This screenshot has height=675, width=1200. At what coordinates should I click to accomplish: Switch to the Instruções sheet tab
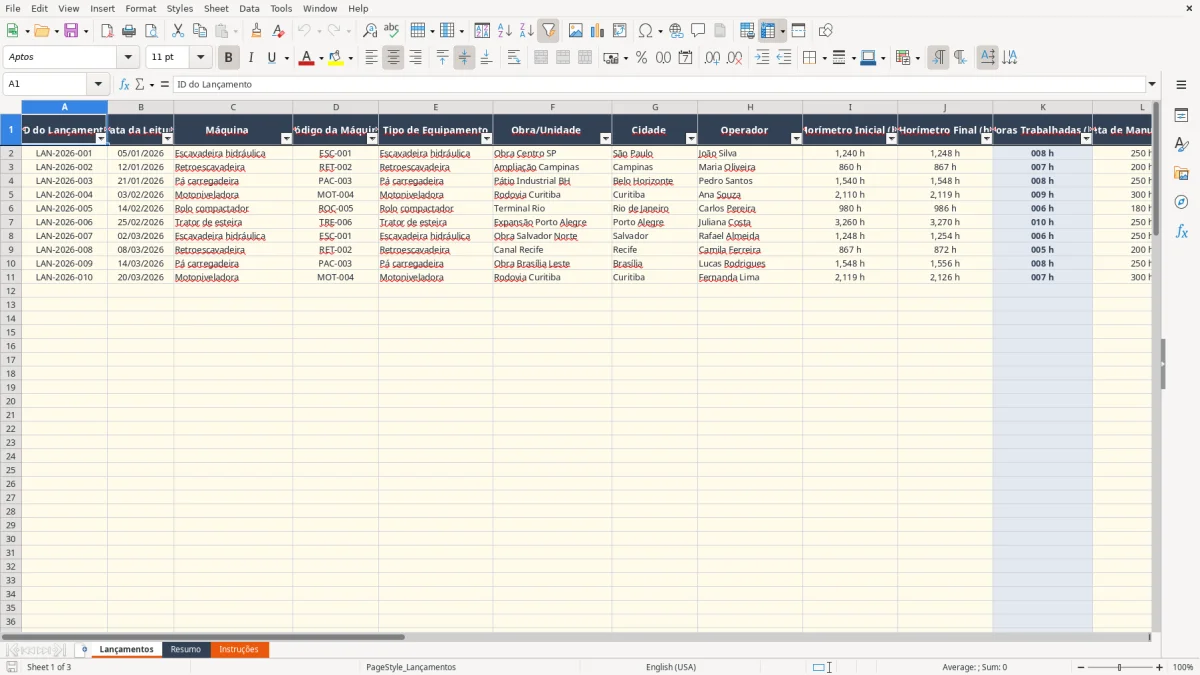pyautogui.click(x=239, y=650)
